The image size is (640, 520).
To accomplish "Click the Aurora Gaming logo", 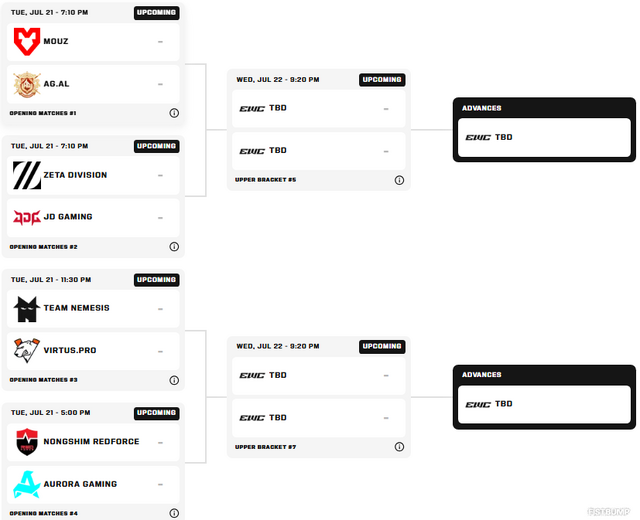I will pos(27,484).
